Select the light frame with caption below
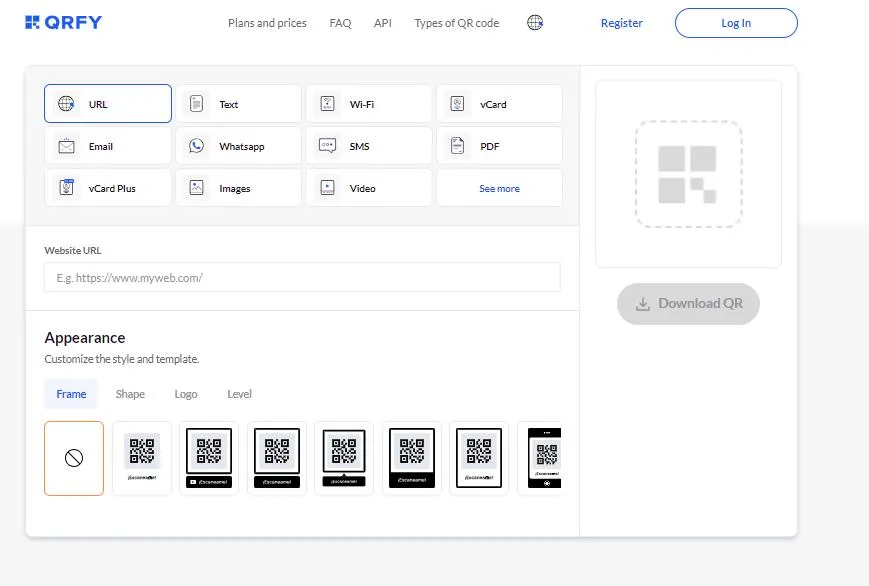 point(142,458)
